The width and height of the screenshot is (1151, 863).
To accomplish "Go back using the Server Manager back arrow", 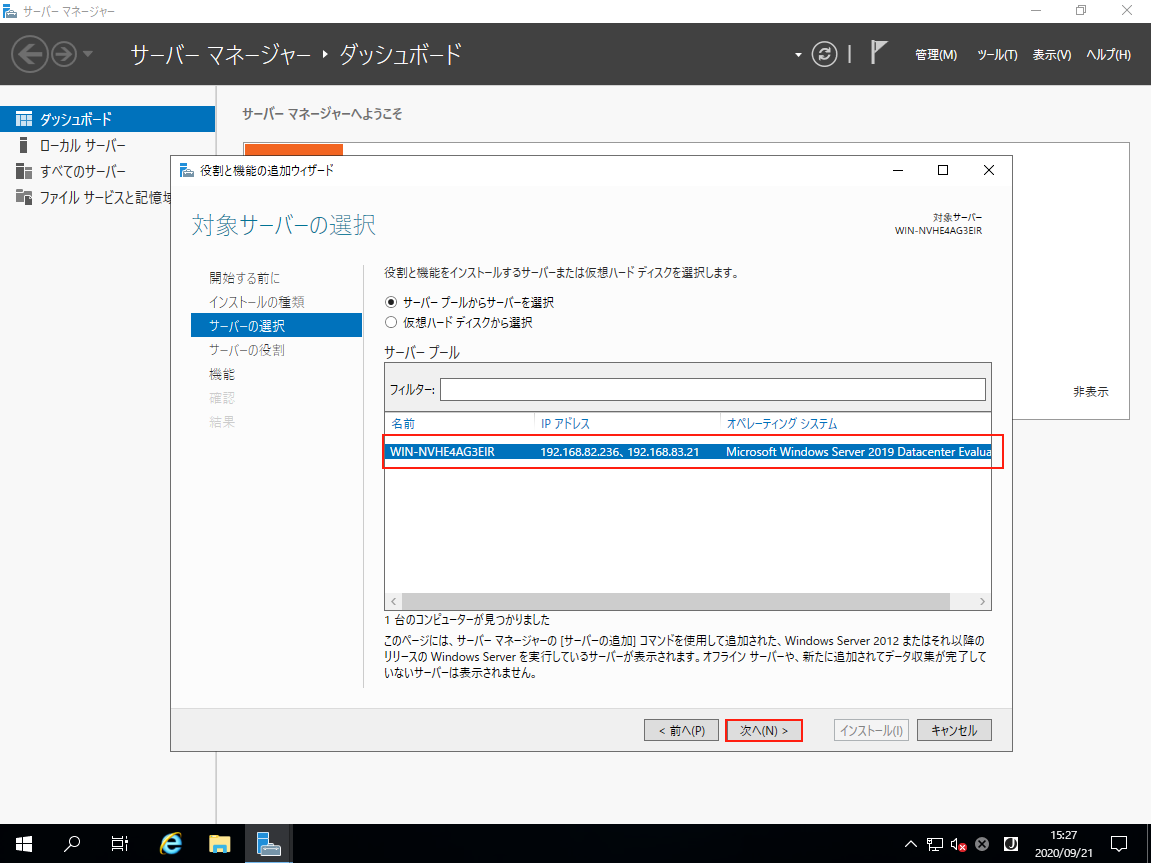I will (30, 54).
